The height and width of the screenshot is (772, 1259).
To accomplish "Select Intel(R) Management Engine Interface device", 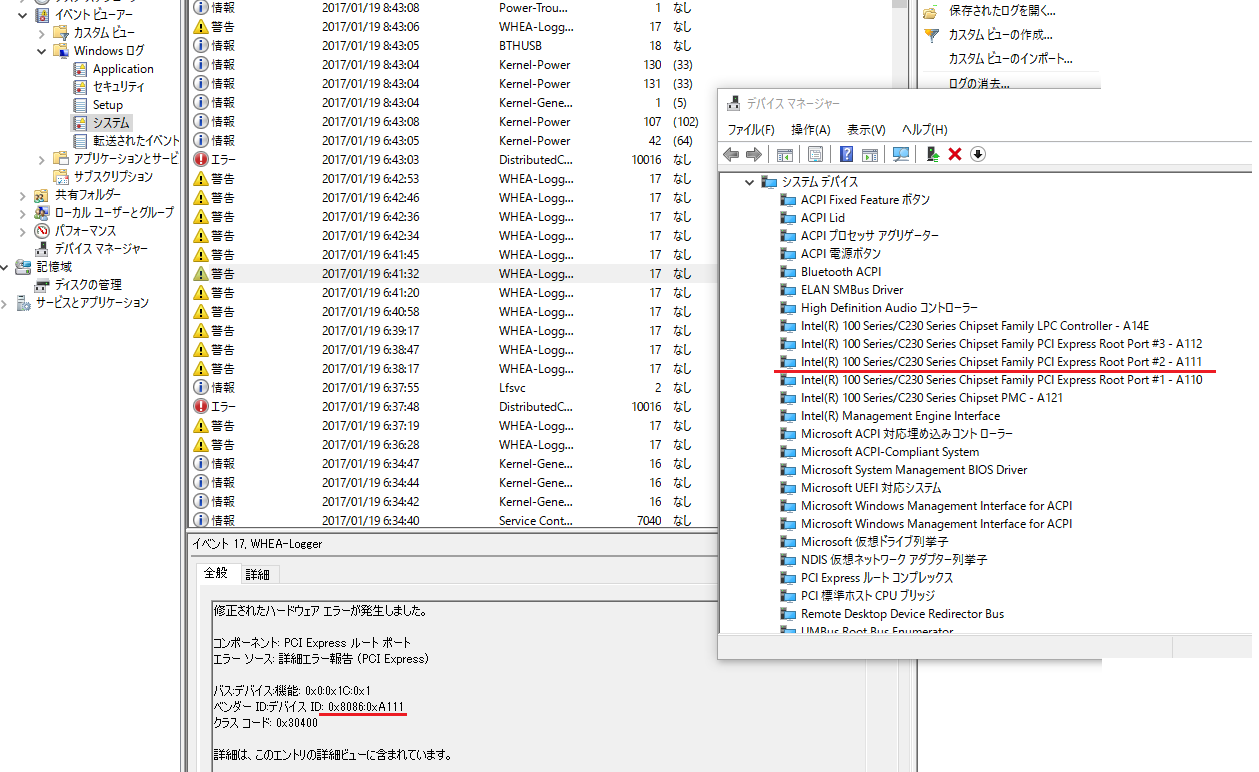I will [900, 416].
